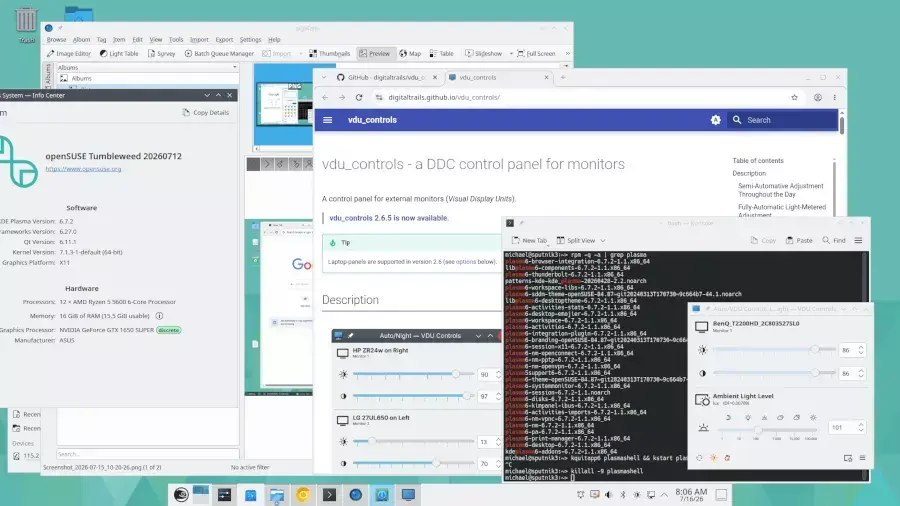
Task: Show memory info icon next to RAM
Action: pos(159,316)
